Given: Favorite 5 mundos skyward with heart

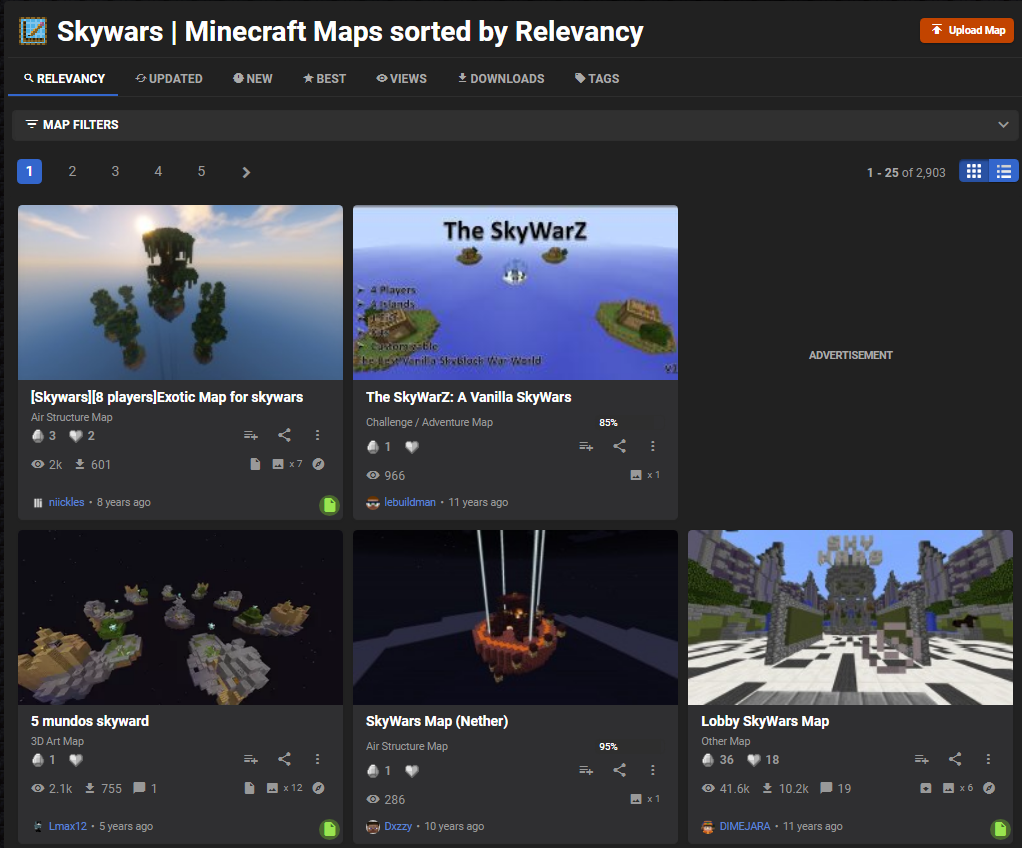Looking at the screenshot, I should point(76,760).
